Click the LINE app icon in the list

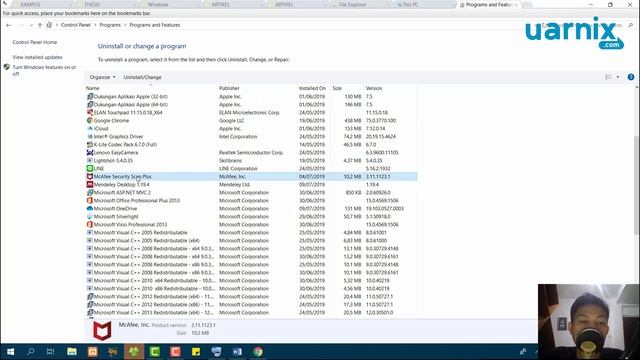90,169
